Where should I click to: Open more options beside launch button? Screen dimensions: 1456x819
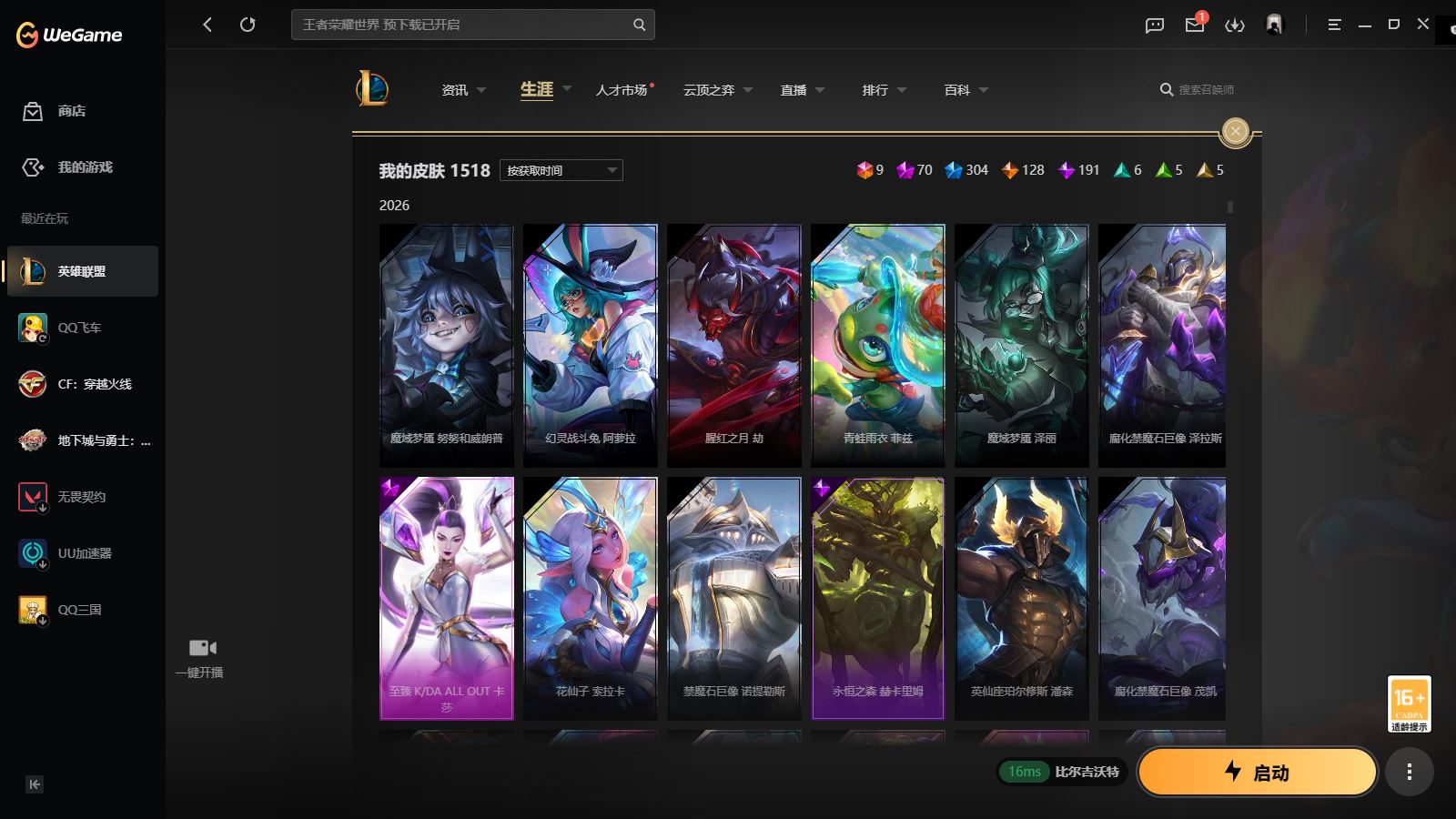click(x=1409, y=773)
